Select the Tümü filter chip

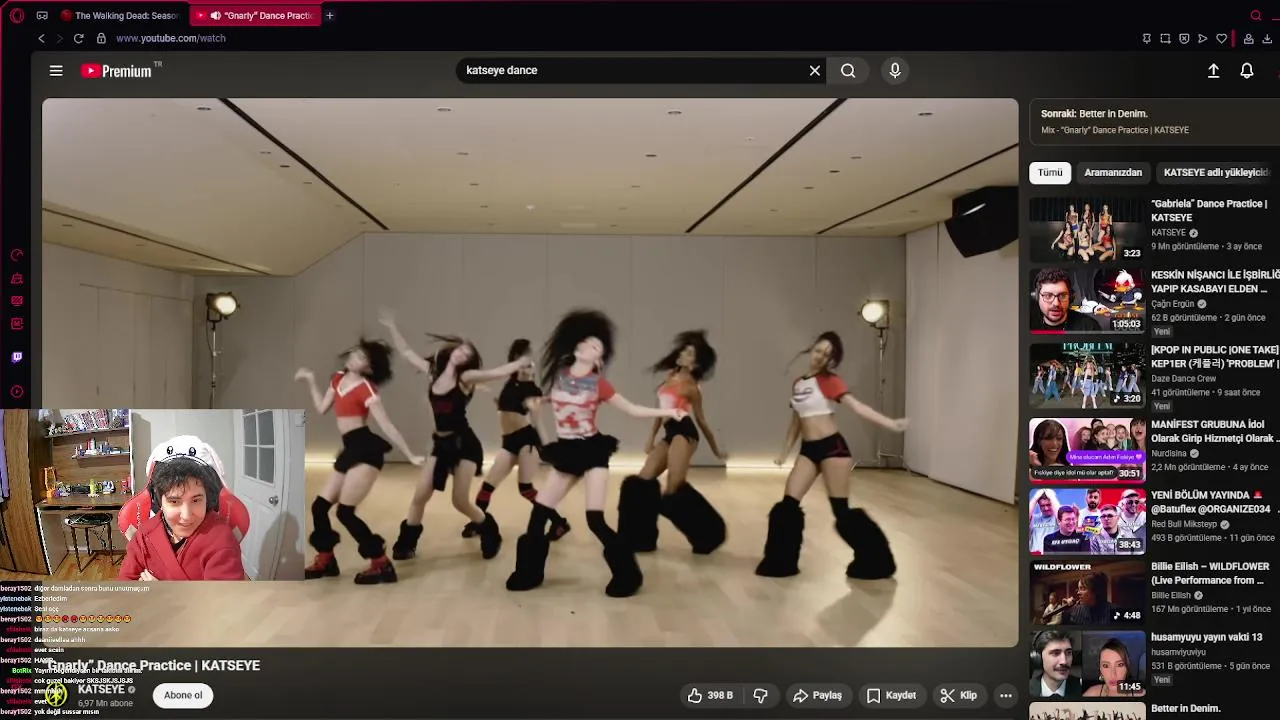[x=1050, y=172]
